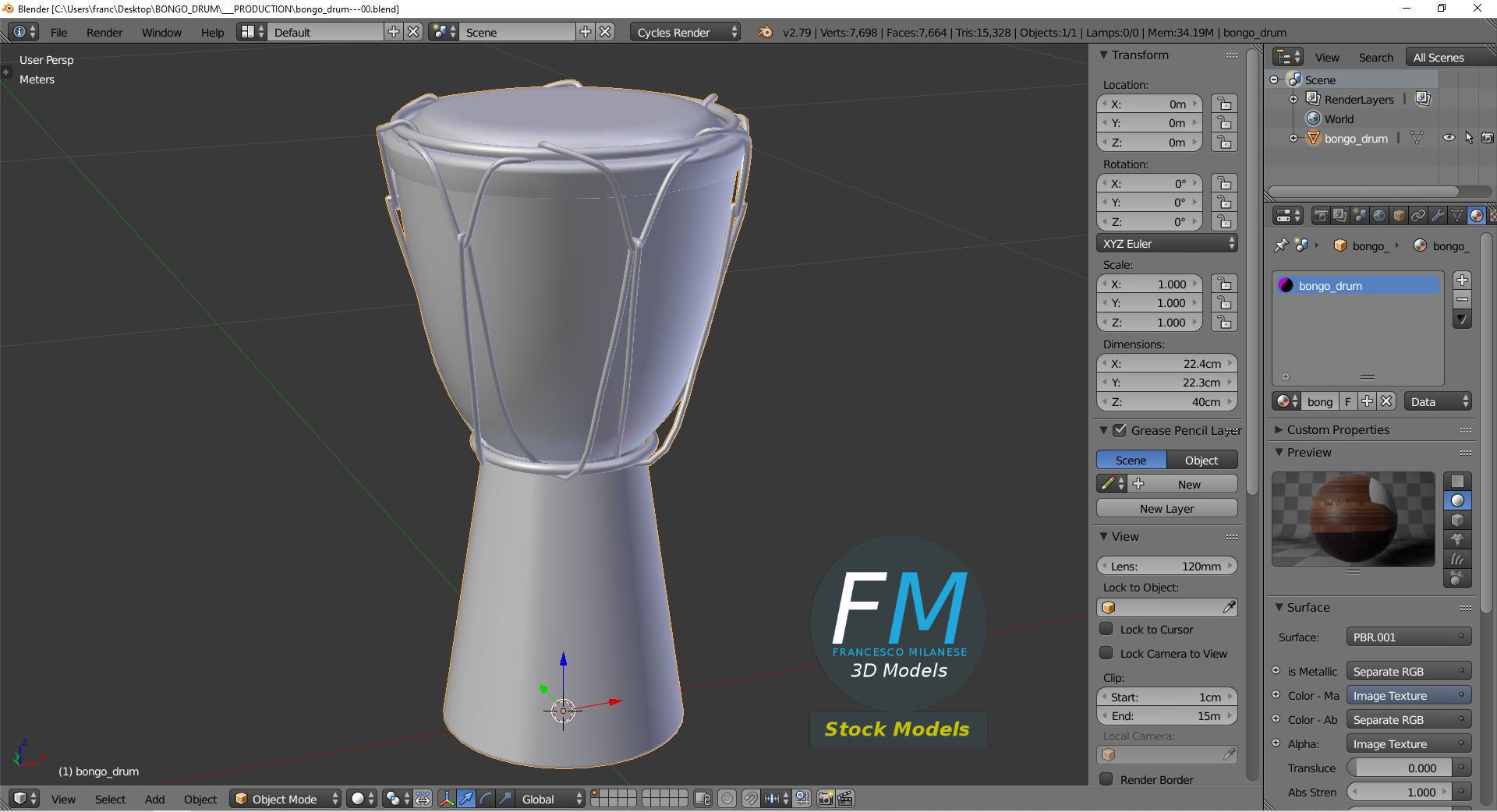Open the Render Layers properties tab

coord(1340,215)
